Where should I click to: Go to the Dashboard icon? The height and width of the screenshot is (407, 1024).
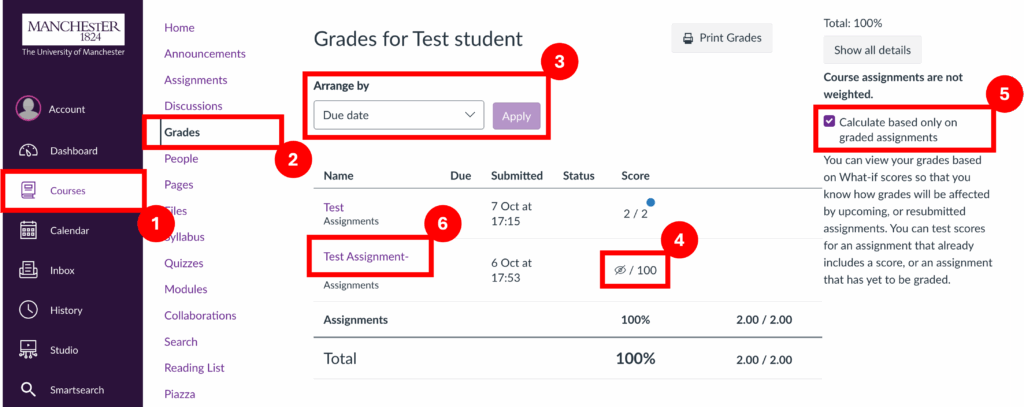coord(28,151)
